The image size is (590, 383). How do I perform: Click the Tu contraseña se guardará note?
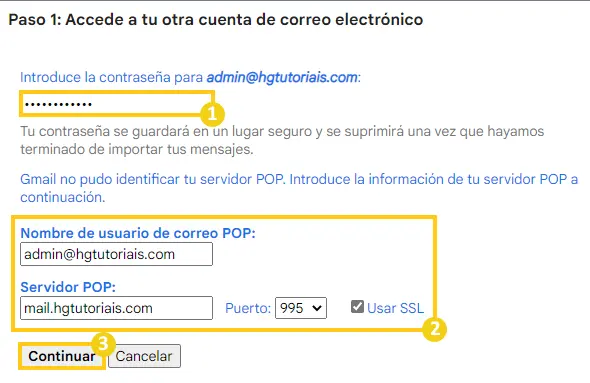(x=282, y=140)
